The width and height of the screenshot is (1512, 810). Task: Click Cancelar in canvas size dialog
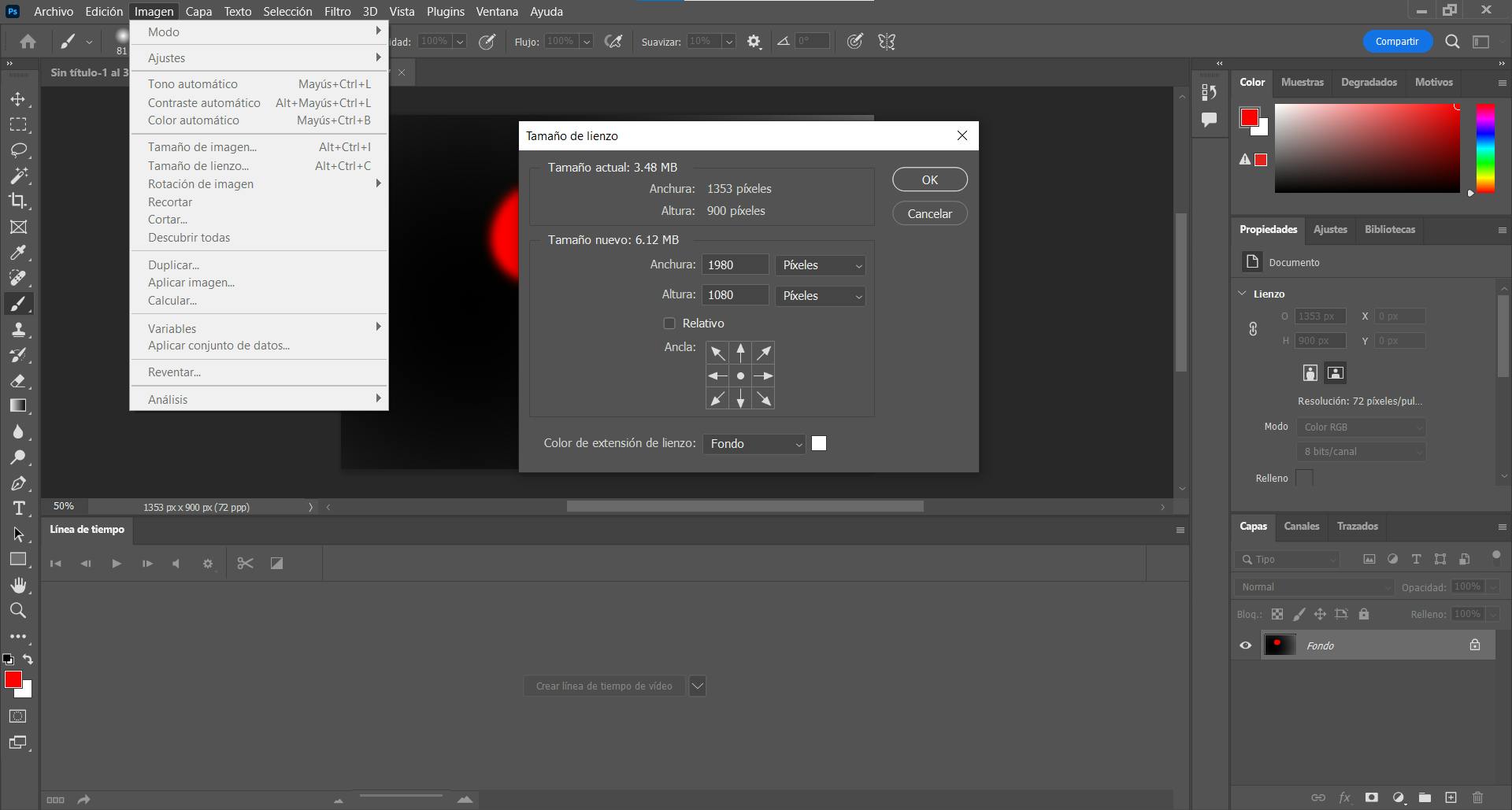point(930,213)
